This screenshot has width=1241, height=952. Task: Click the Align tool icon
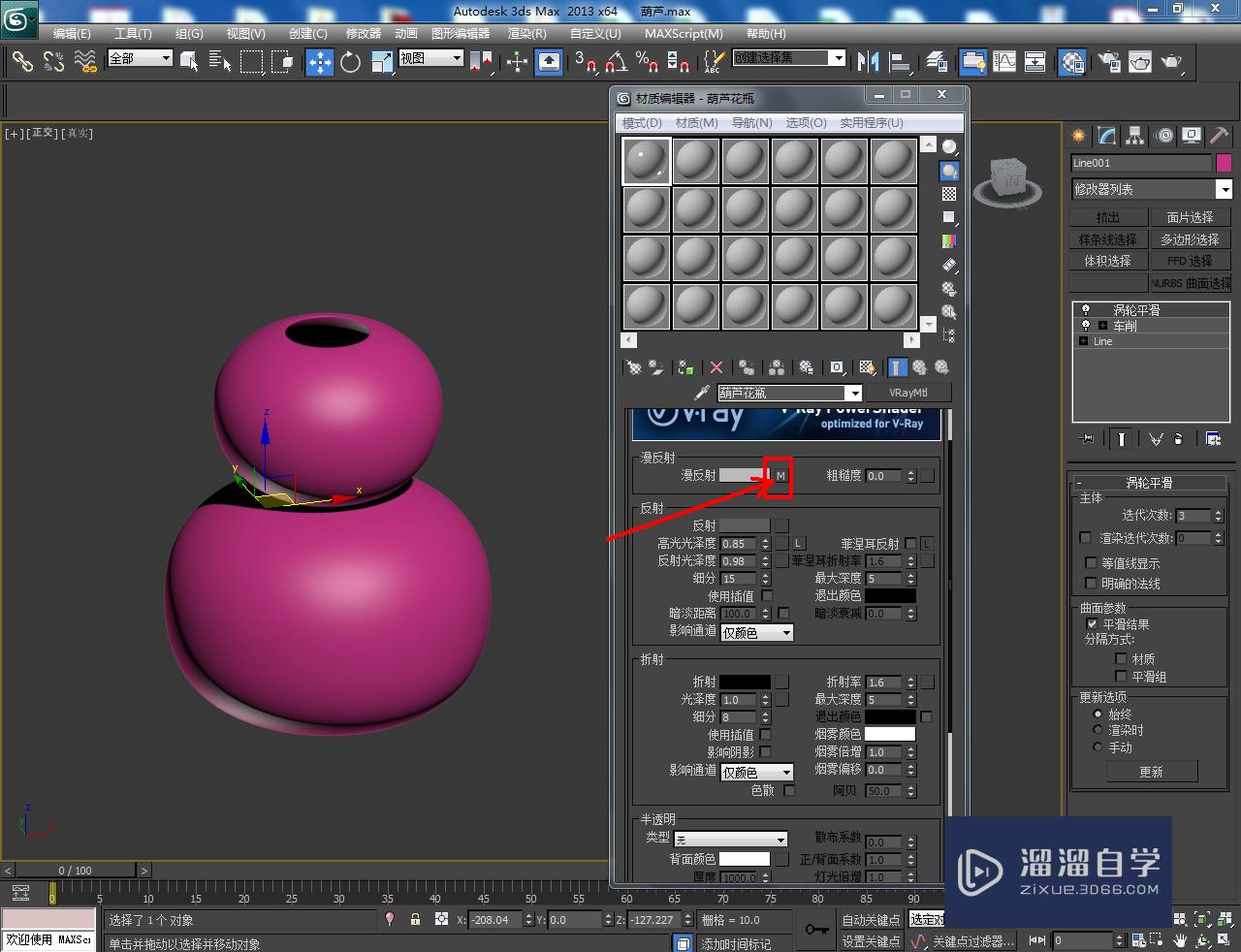[x=901, y=62]
